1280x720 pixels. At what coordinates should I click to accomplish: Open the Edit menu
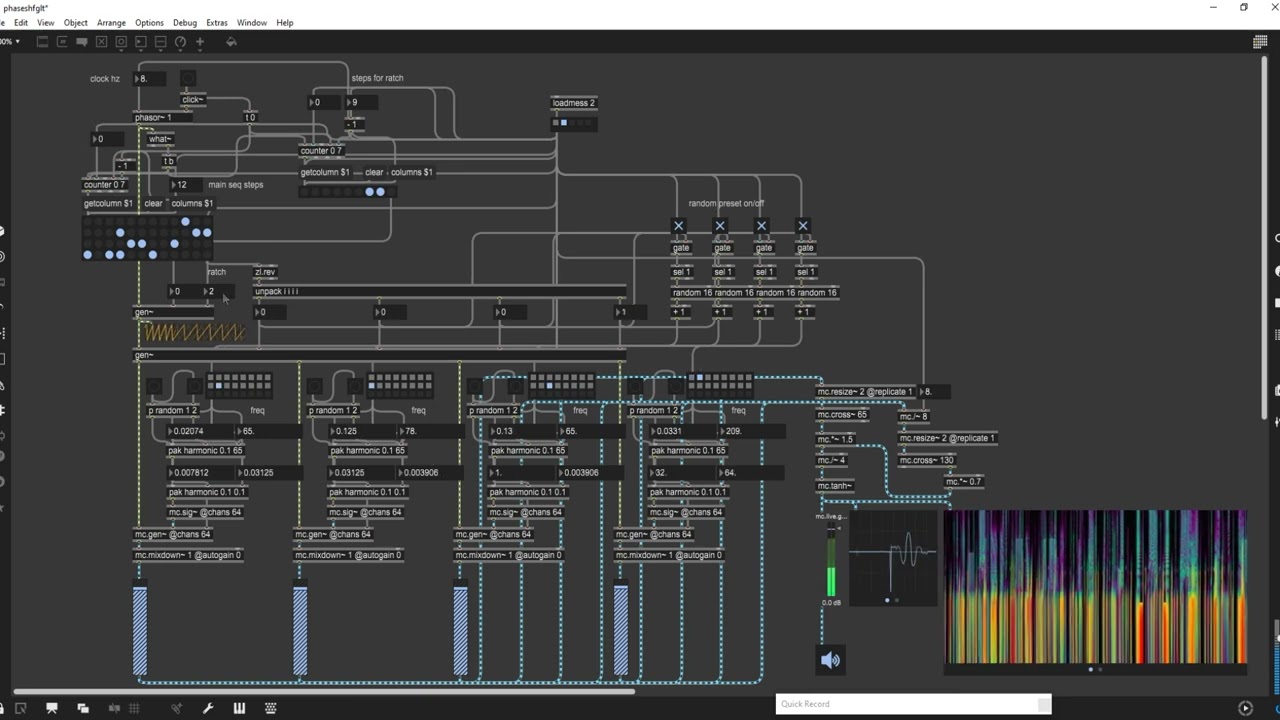click(x=21, y=22)
